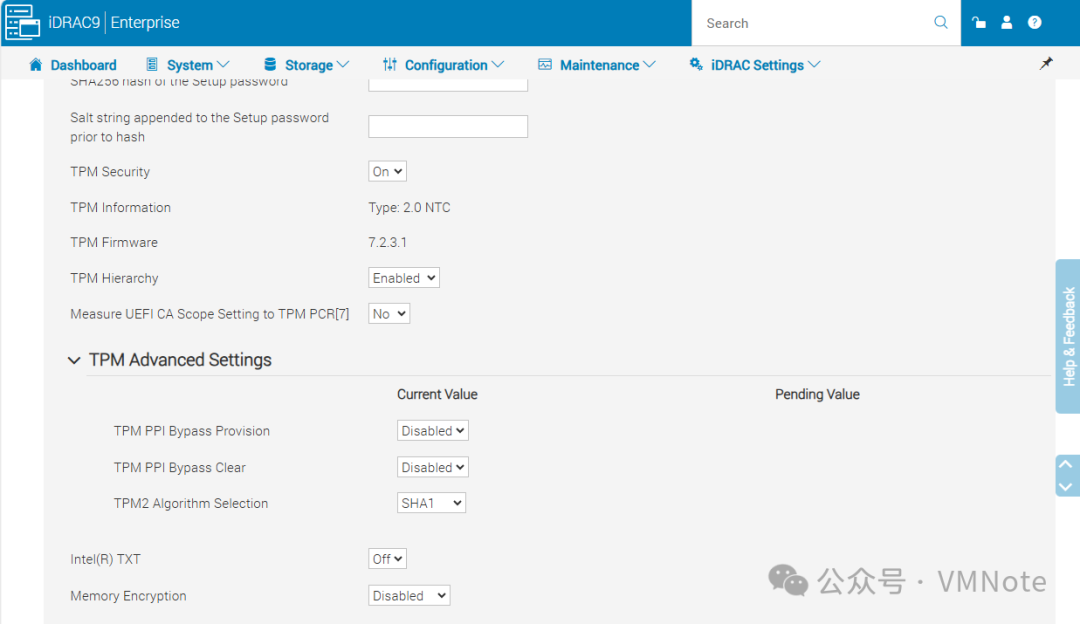Image resolution: width=1080 pixels, height=624 pixels.
Task: Click the TPM2 Algorithm Selection label
Action: pos(191,503)
